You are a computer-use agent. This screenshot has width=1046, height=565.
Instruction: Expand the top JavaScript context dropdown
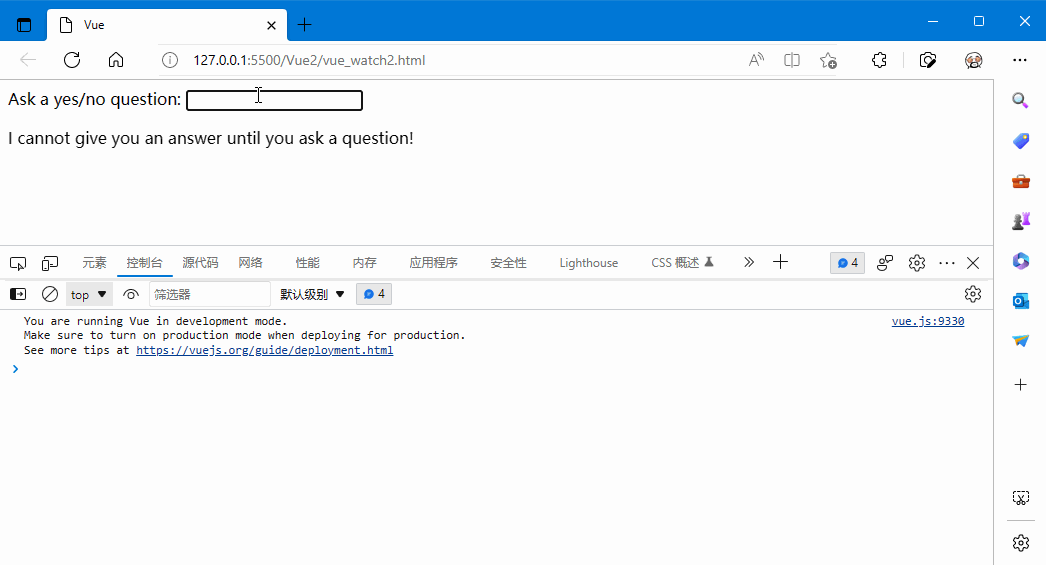click(x=89, y=294)
